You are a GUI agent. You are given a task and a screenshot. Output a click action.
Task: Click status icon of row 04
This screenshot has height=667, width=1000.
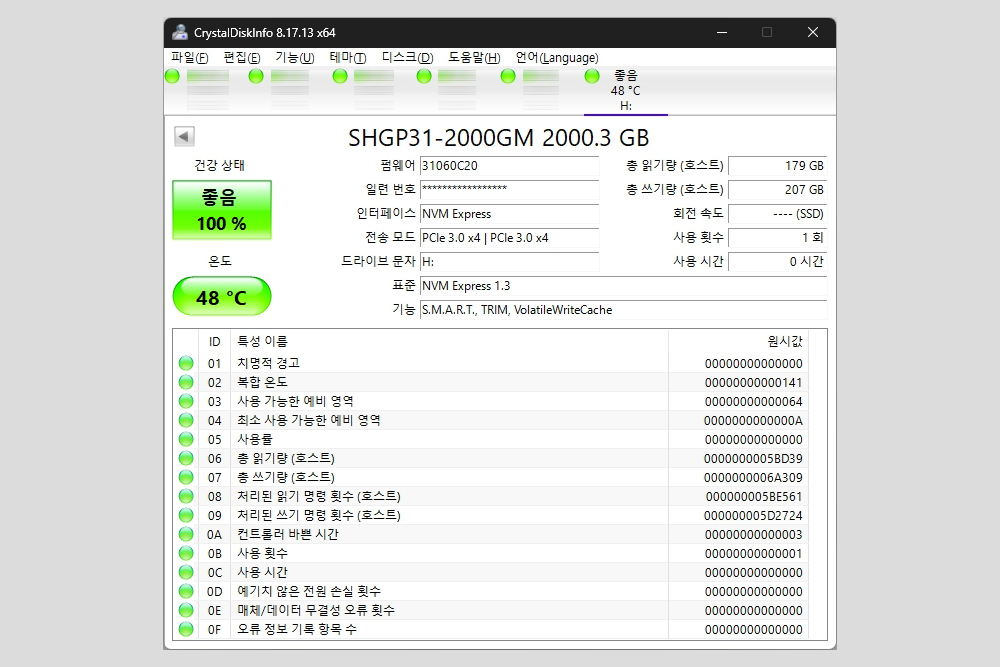[x=186, y=420]
